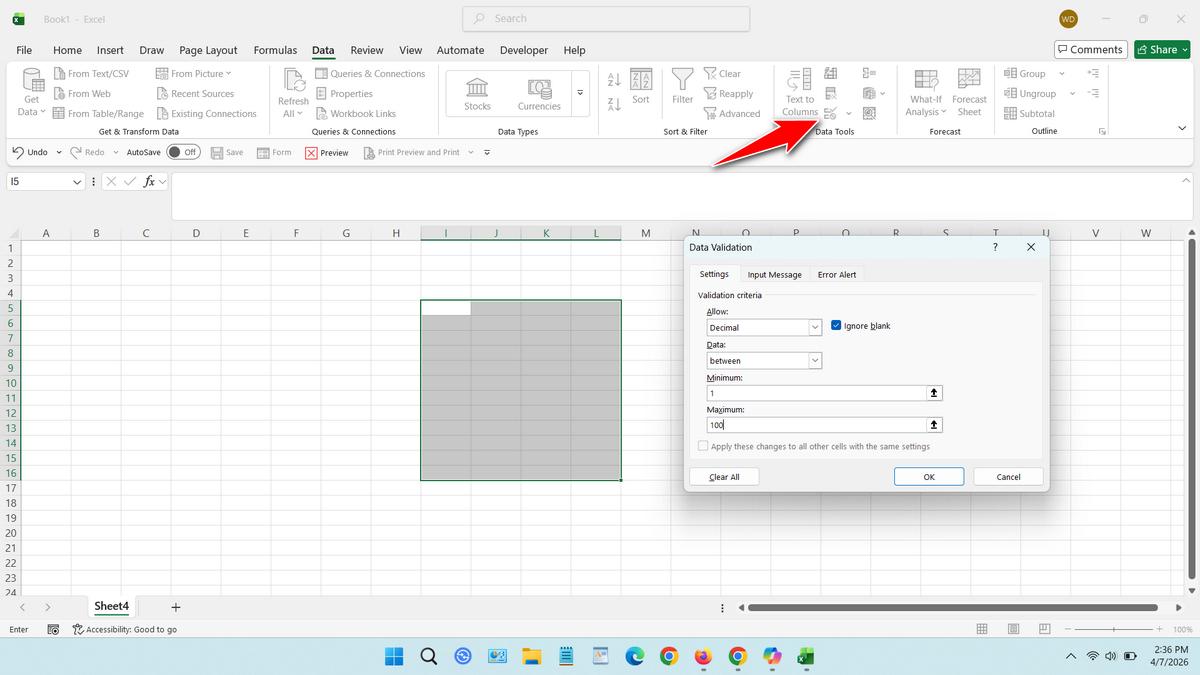1200x675 pixels.
Task: Click the zoom slider in status bar
Action: click(x=1112, y=629)
